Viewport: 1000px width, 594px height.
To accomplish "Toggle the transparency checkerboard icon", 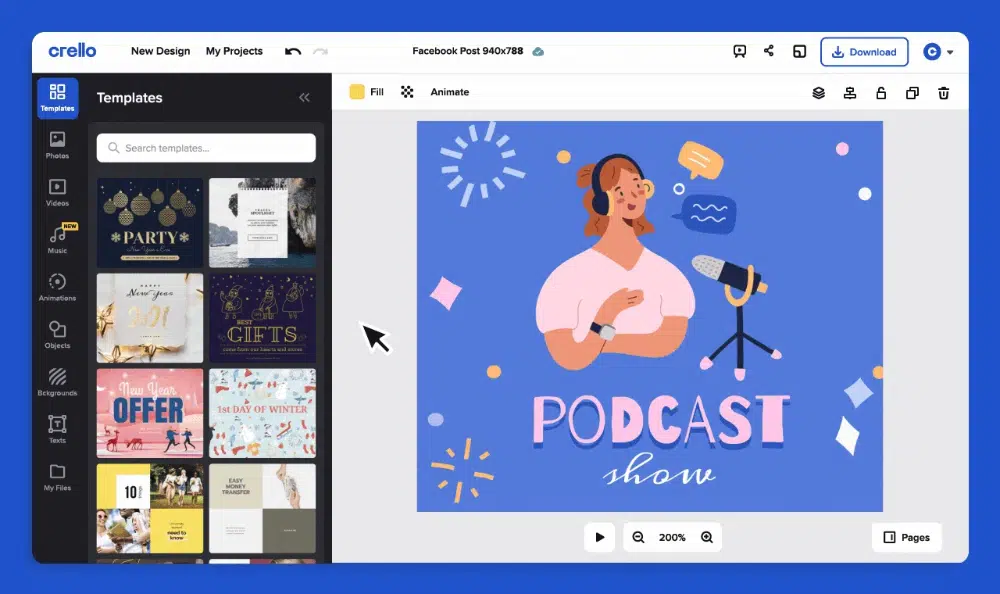I will click(x=407, y=92).
